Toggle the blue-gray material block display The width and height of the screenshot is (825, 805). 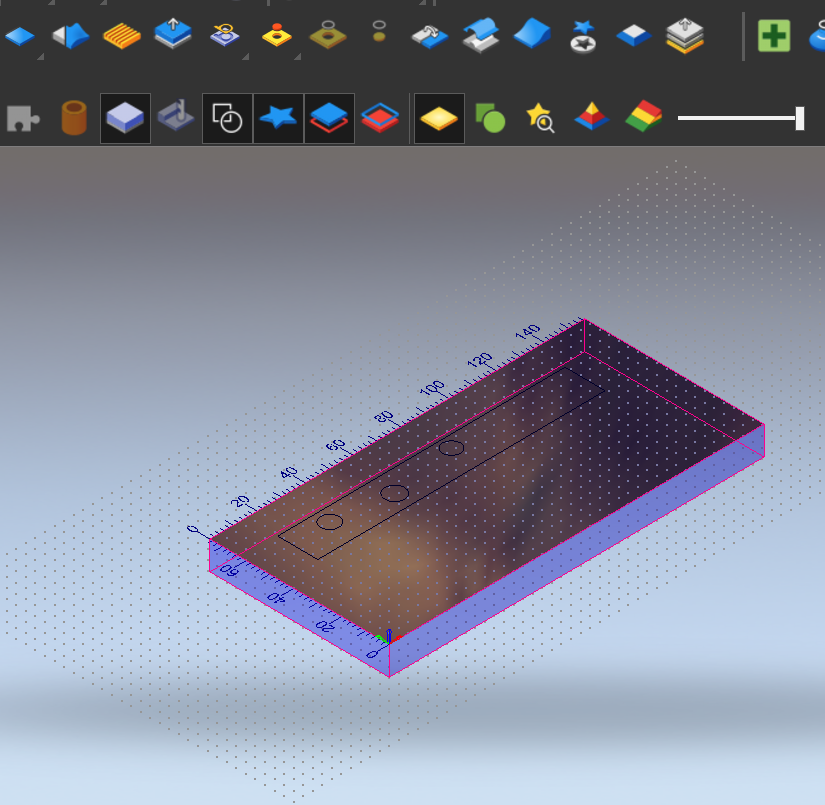[x=125, y=118]
